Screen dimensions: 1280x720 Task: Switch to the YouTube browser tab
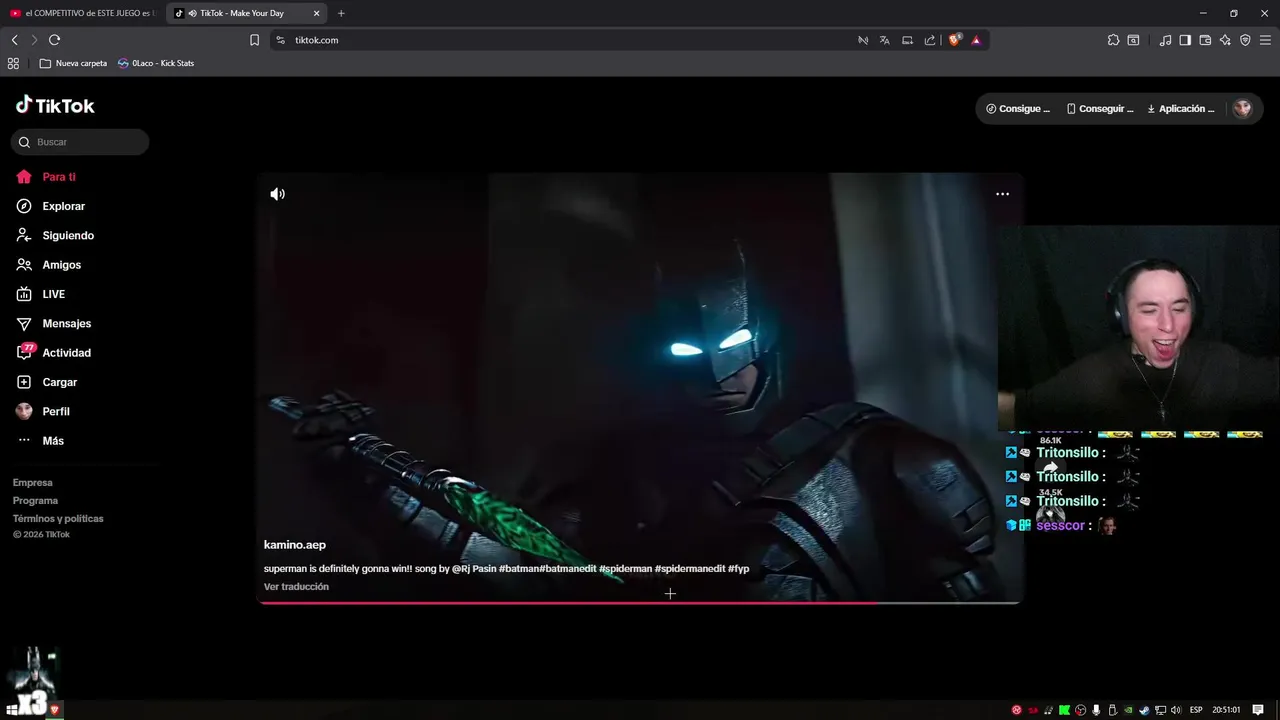pos(82,13)
